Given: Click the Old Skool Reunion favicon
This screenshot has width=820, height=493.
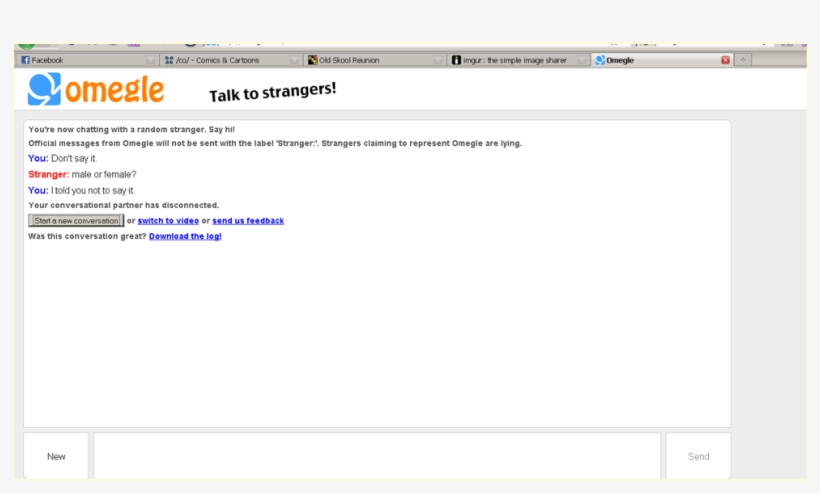Looking at the screenshot, I should (312, 60).
